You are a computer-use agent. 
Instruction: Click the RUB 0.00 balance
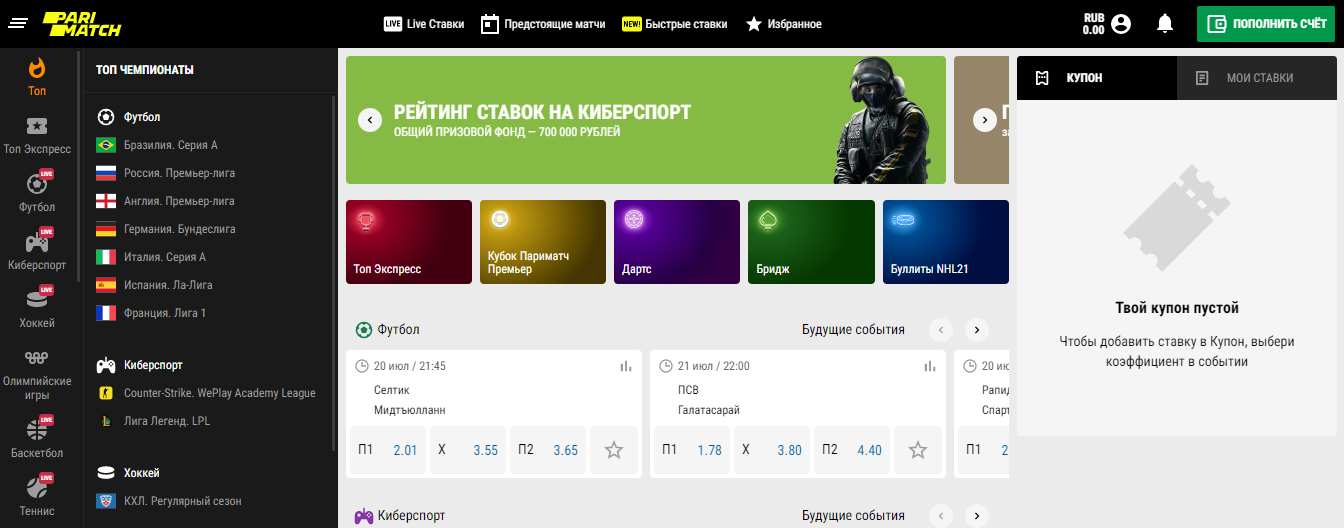[1093, 24]
